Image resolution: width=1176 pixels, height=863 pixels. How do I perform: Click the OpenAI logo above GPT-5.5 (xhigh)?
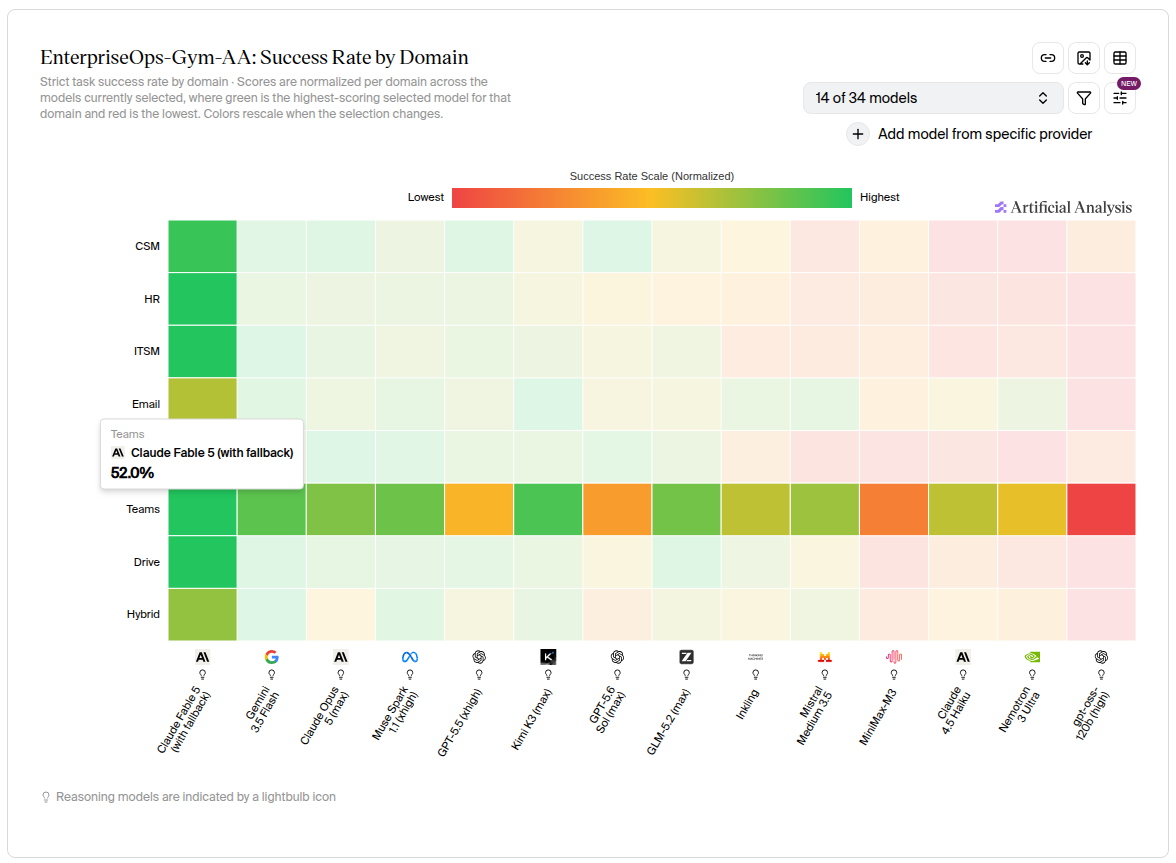[x=478, y=657]
